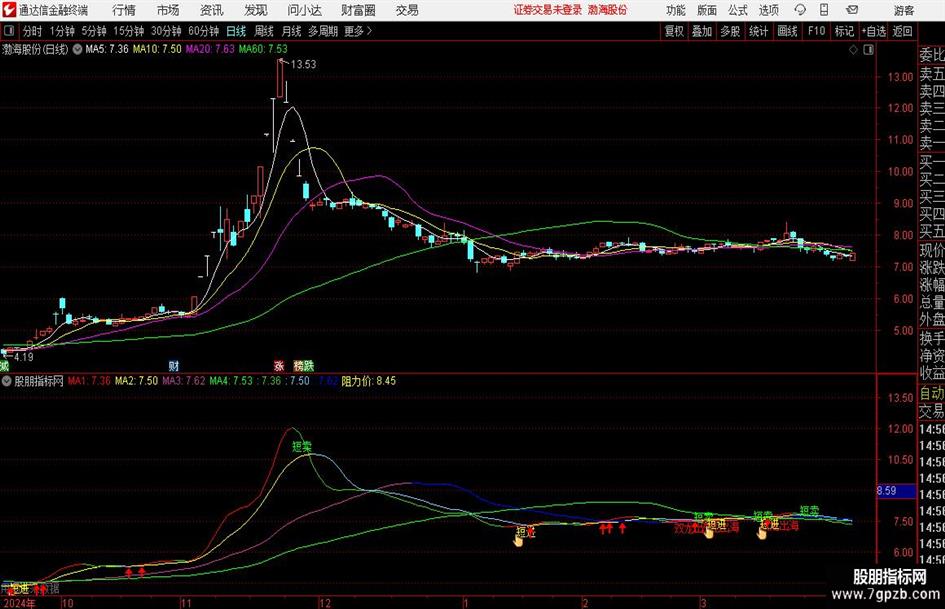Click the 画线 drawing button
The image size is (945, 609).
pyautogui.click(x=787, y=31)
